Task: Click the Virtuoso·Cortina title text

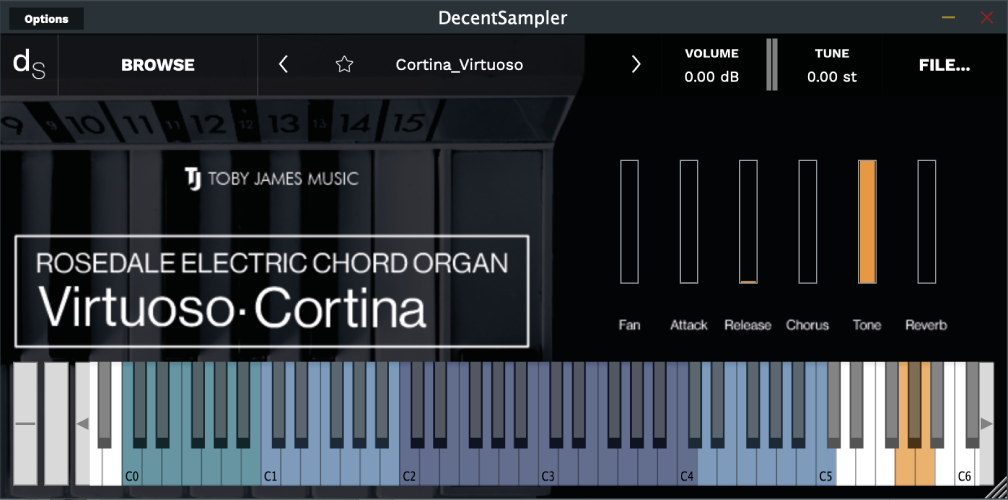Action: tap(232, 306)
